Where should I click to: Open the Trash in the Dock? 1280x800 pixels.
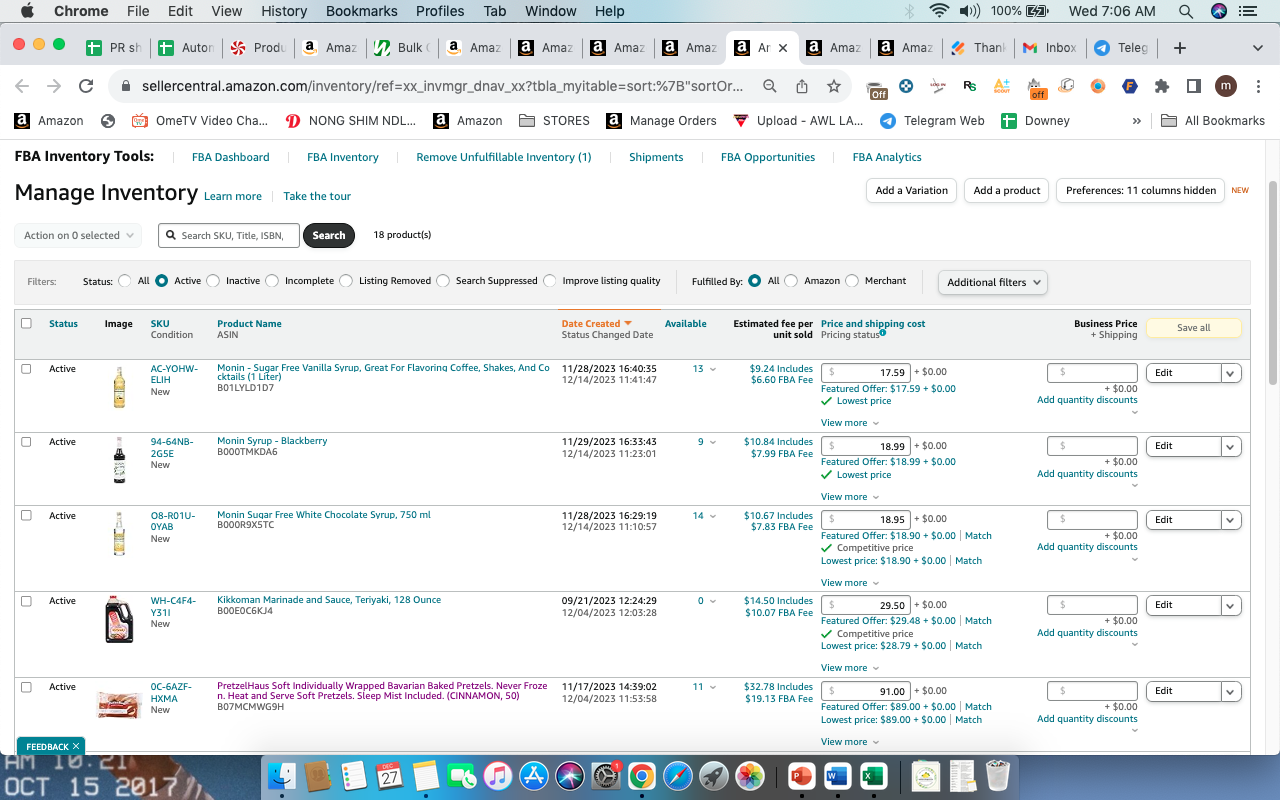pos(997,775)
